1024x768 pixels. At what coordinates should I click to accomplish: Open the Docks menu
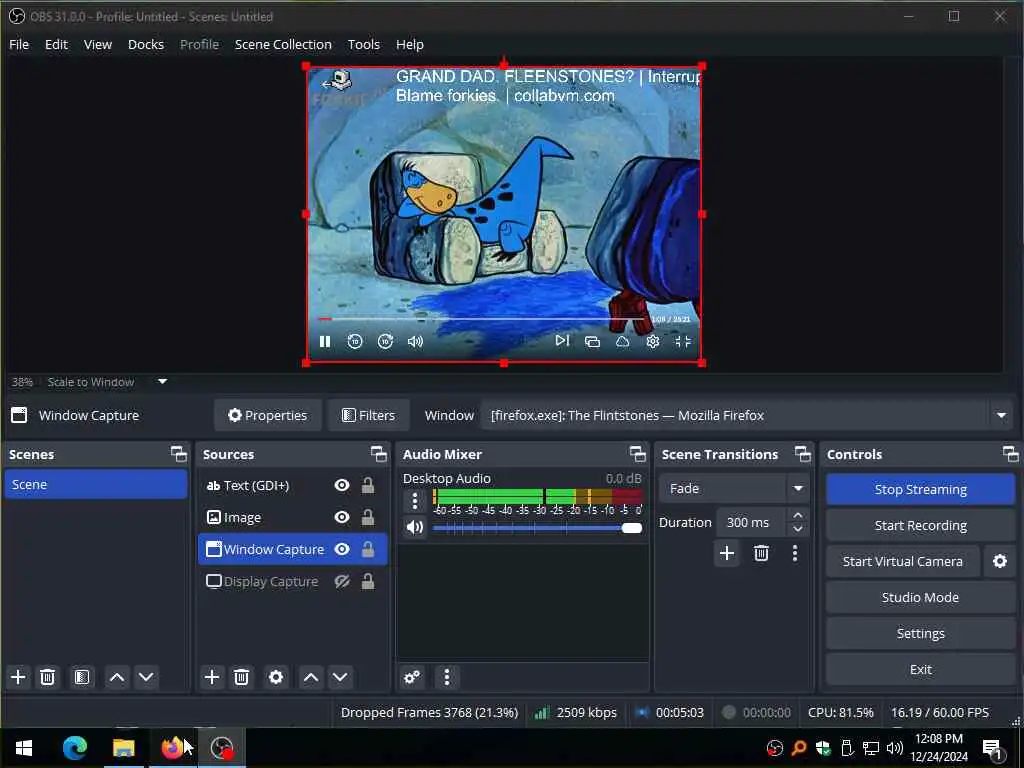[x=146, y=44]
